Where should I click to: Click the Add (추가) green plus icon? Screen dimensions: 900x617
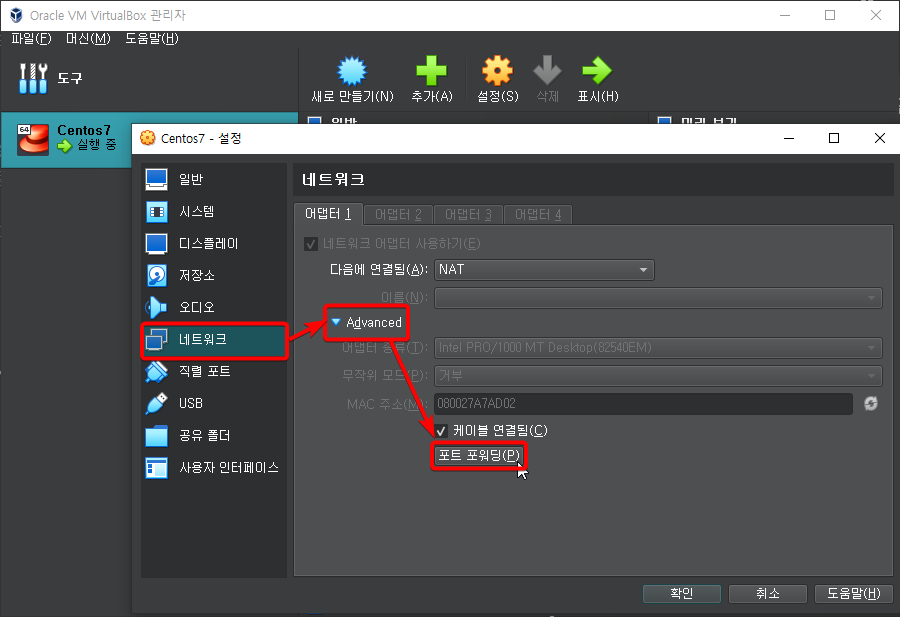tap(431, 71)
